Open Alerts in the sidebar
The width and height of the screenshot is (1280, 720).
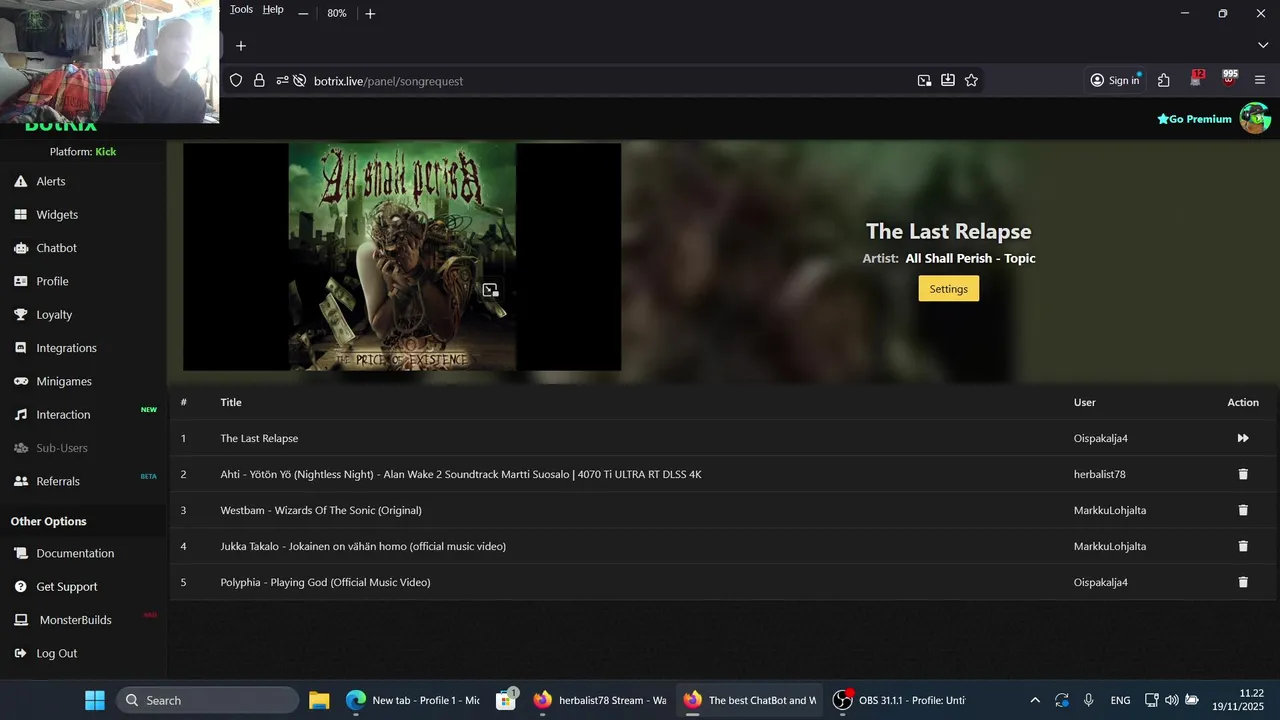point(50,181)
